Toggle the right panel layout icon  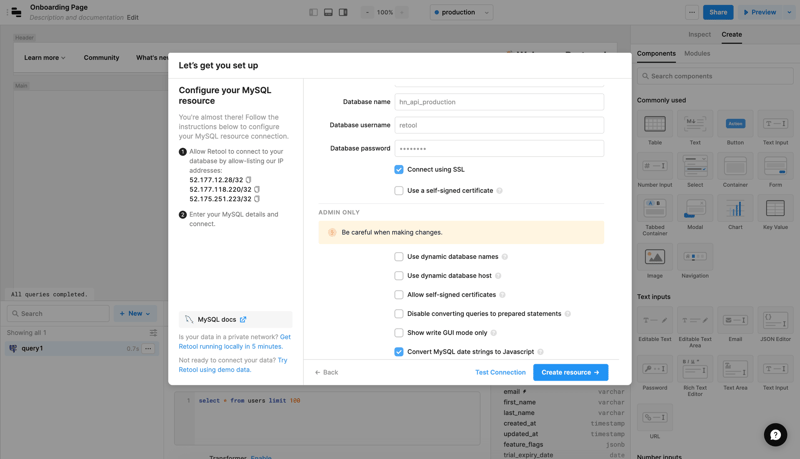click(x=343, y=12)
